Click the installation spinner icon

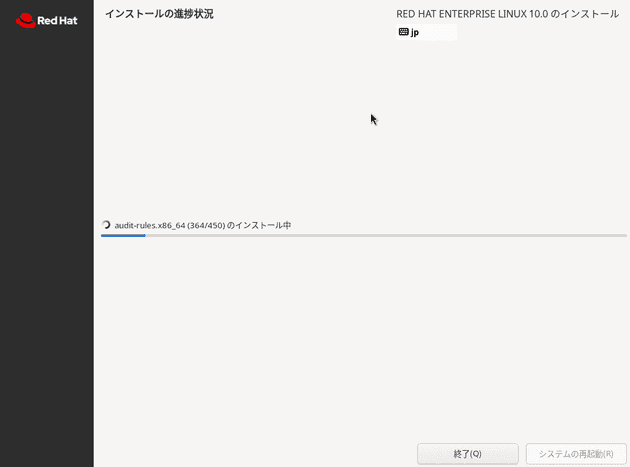106,225
